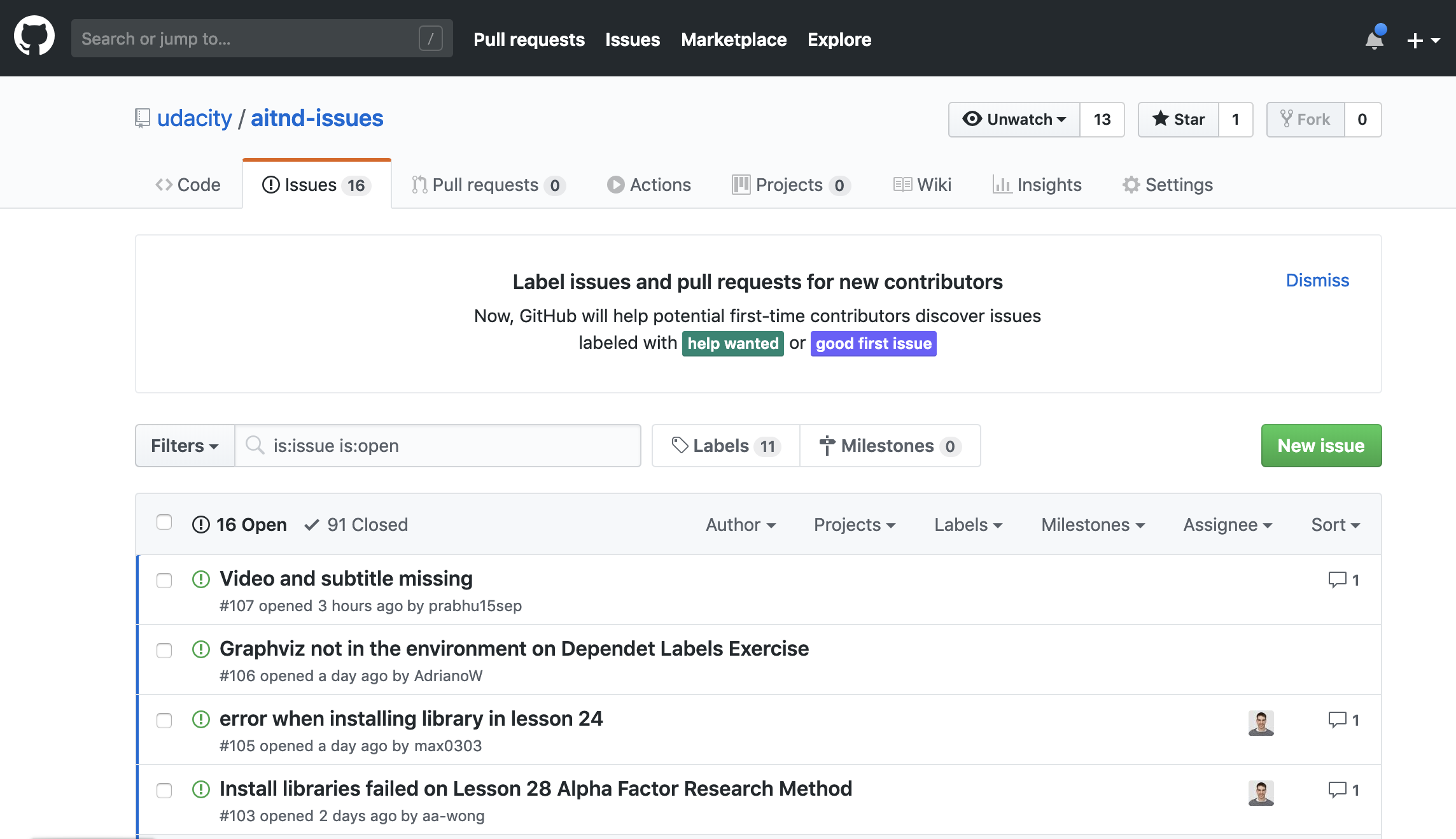This screenshot has width=1456, height=839.
Task: Check the select-all issues checkbox
Action: (164, 522)
